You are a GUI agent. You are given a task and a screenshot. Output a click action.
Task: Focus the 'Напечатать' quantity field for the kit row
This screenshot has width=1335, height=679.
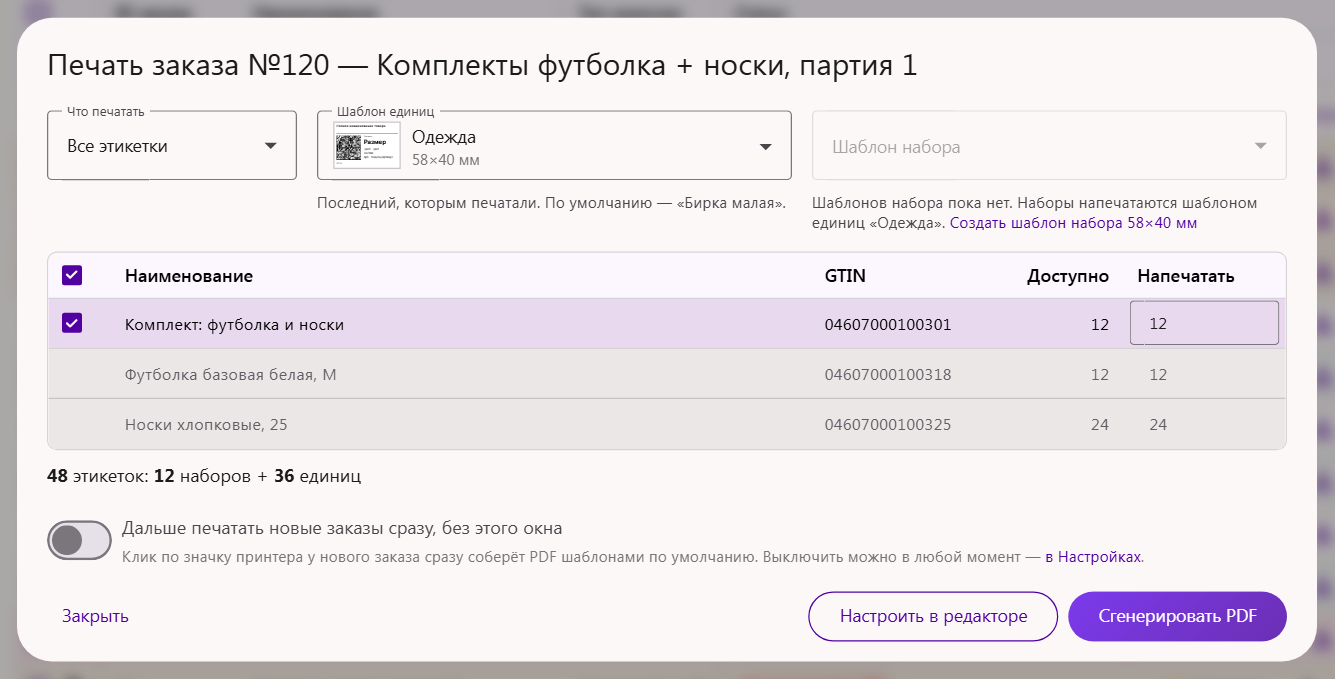1204,323
